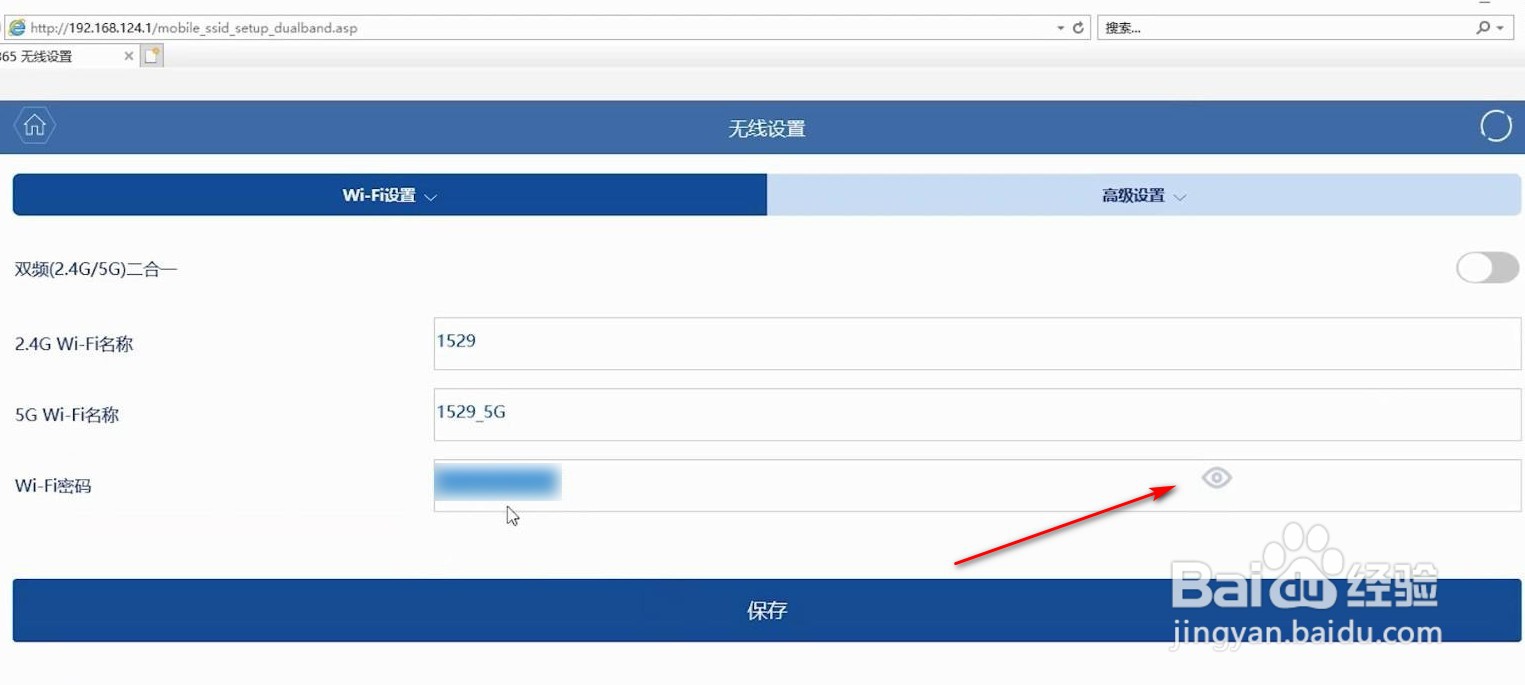Enable the 双频(2.4G/5G)二合一 toggle switch
1525x685 pixels.
click(x=1486, y=268)
